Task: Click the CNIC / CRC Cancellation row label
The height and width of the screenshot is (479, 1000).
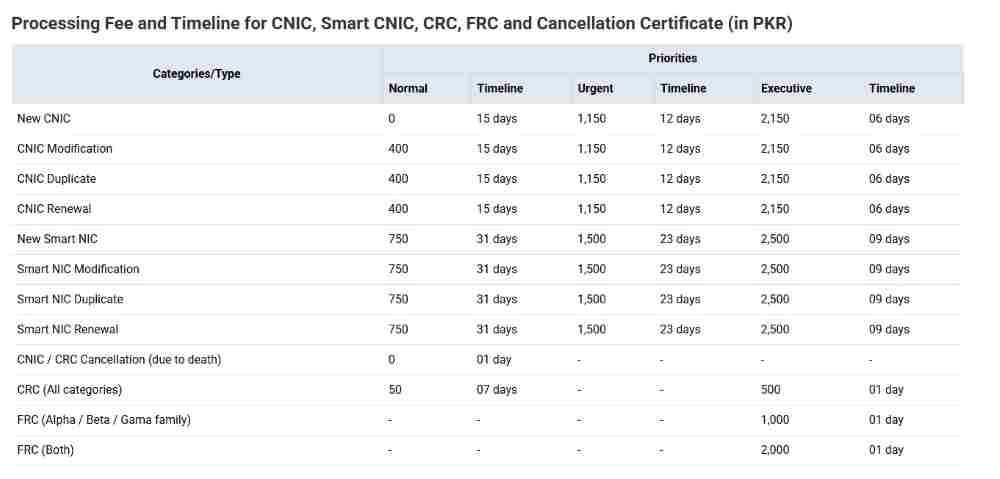Action: (119, 359)
